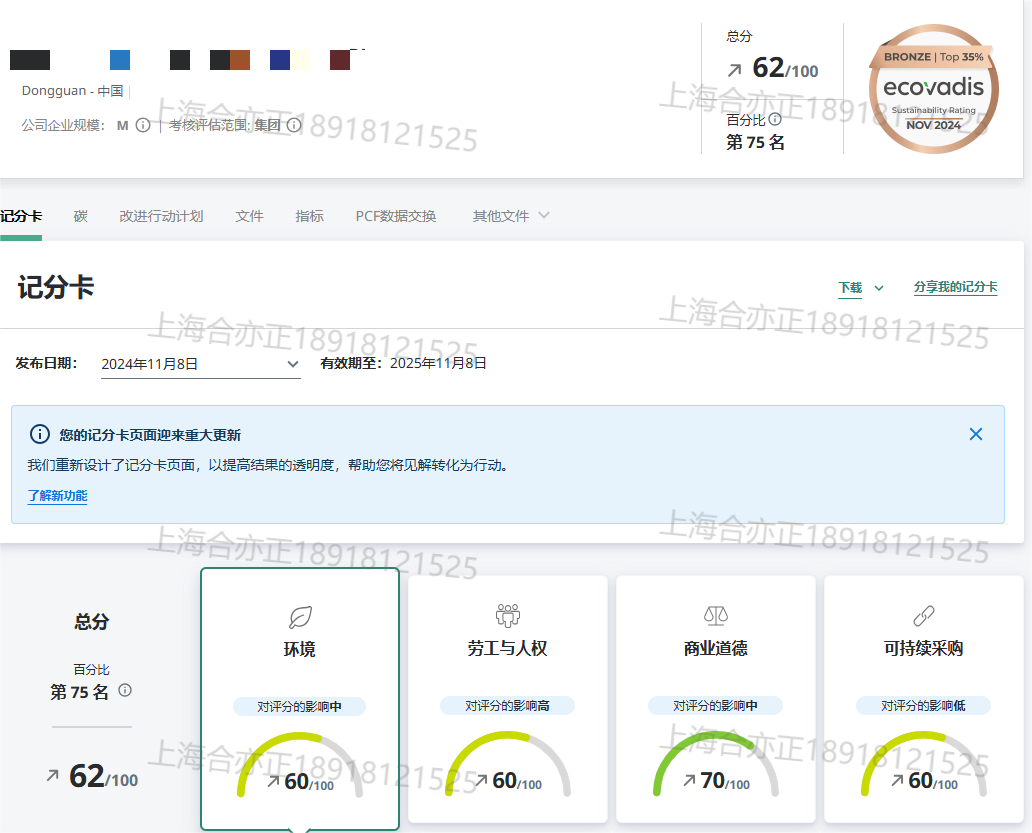Viewport: 1032px width, 833px height.
Task: Click info icon beside 考核评估范围 集团
Action: (x=294, y=125)
